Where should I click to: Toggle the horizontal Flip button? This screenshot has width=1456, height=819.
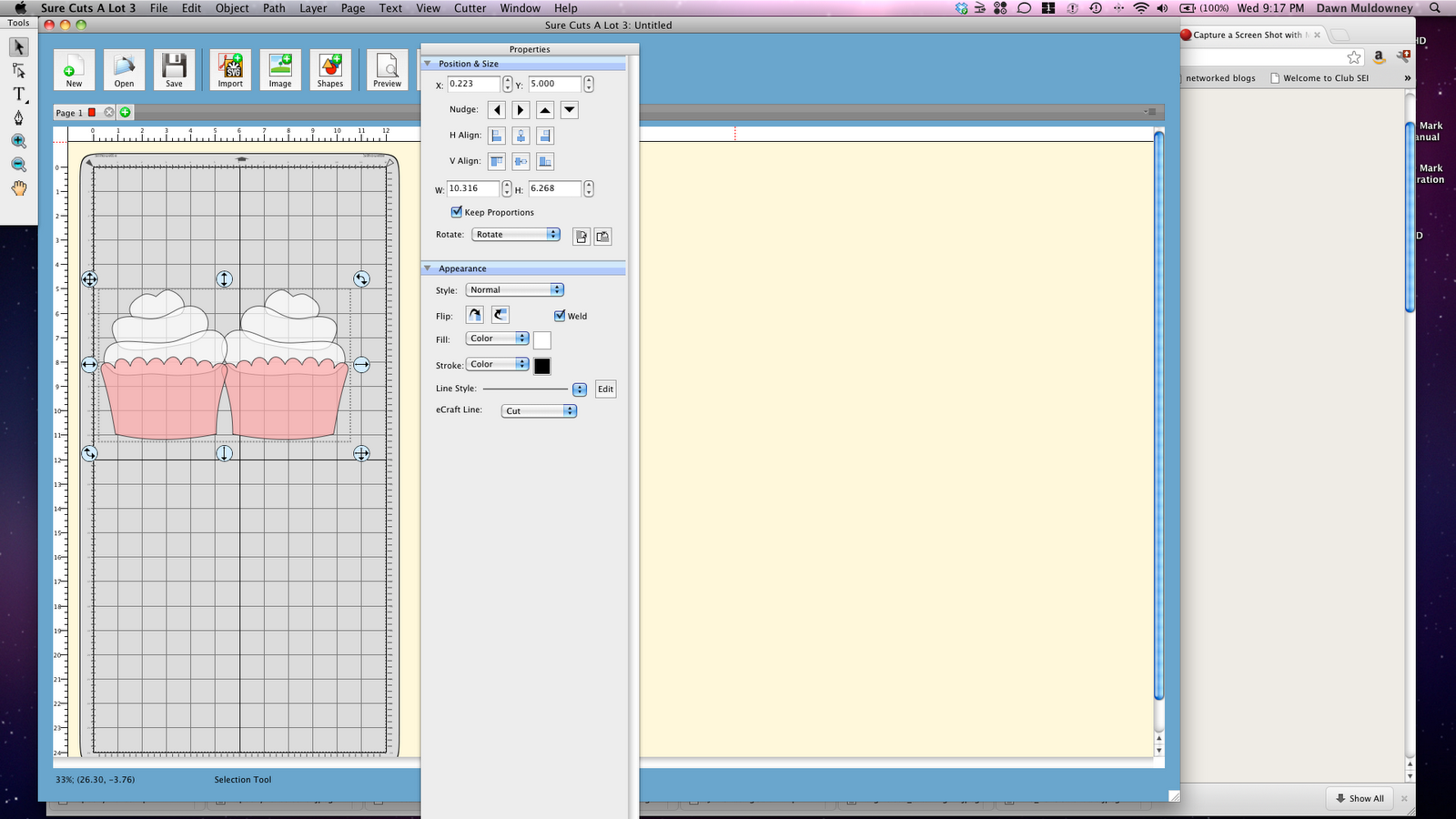474,314
